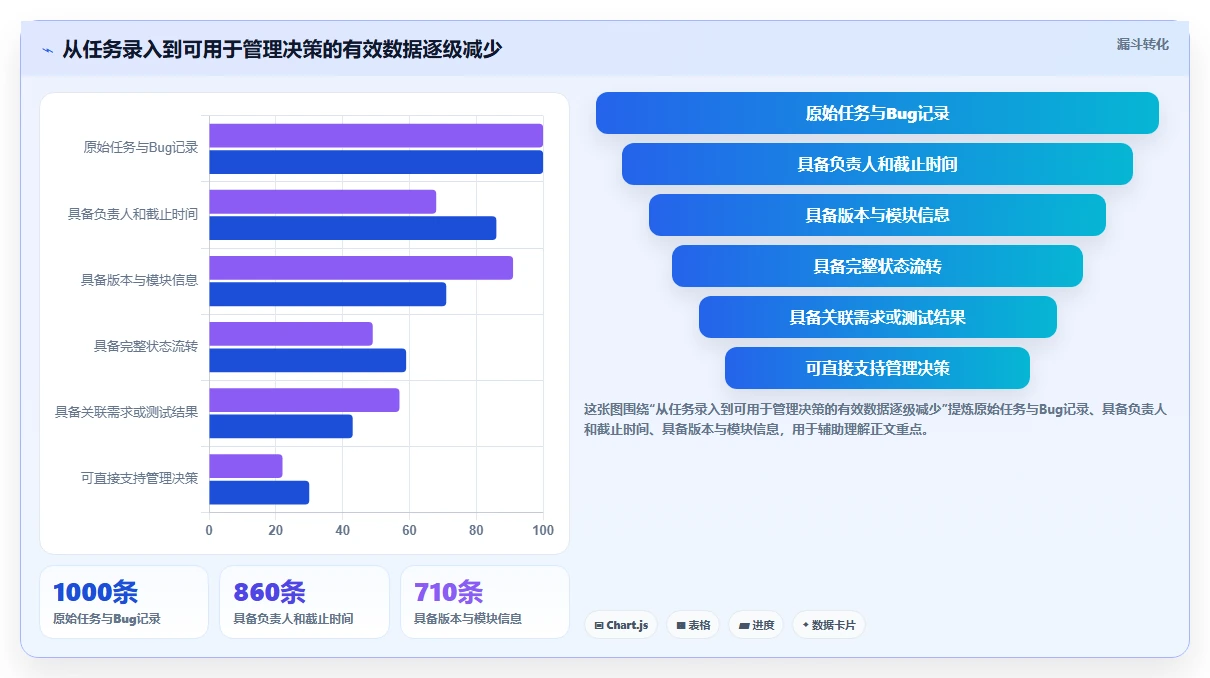Click the x-axis tick value 100
This screenshot has height=678, width=1210.
543,530
